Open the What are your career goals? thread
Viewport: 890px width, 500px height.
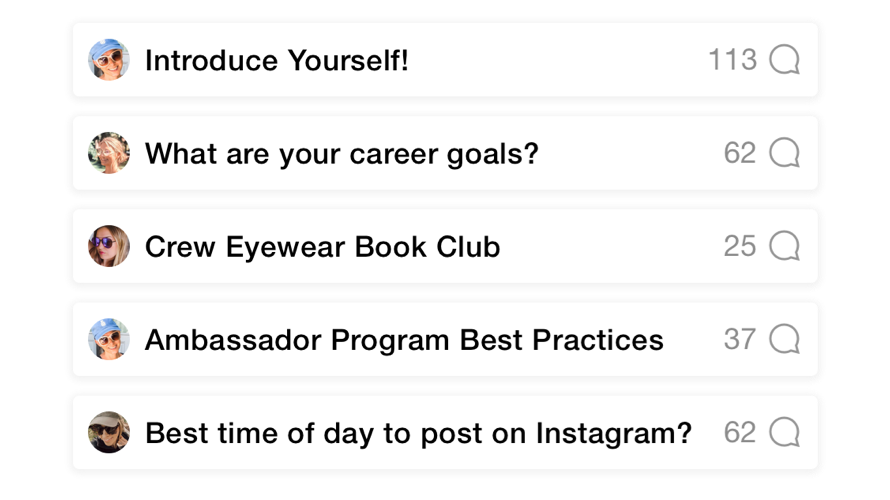click(x=342, y=154)
